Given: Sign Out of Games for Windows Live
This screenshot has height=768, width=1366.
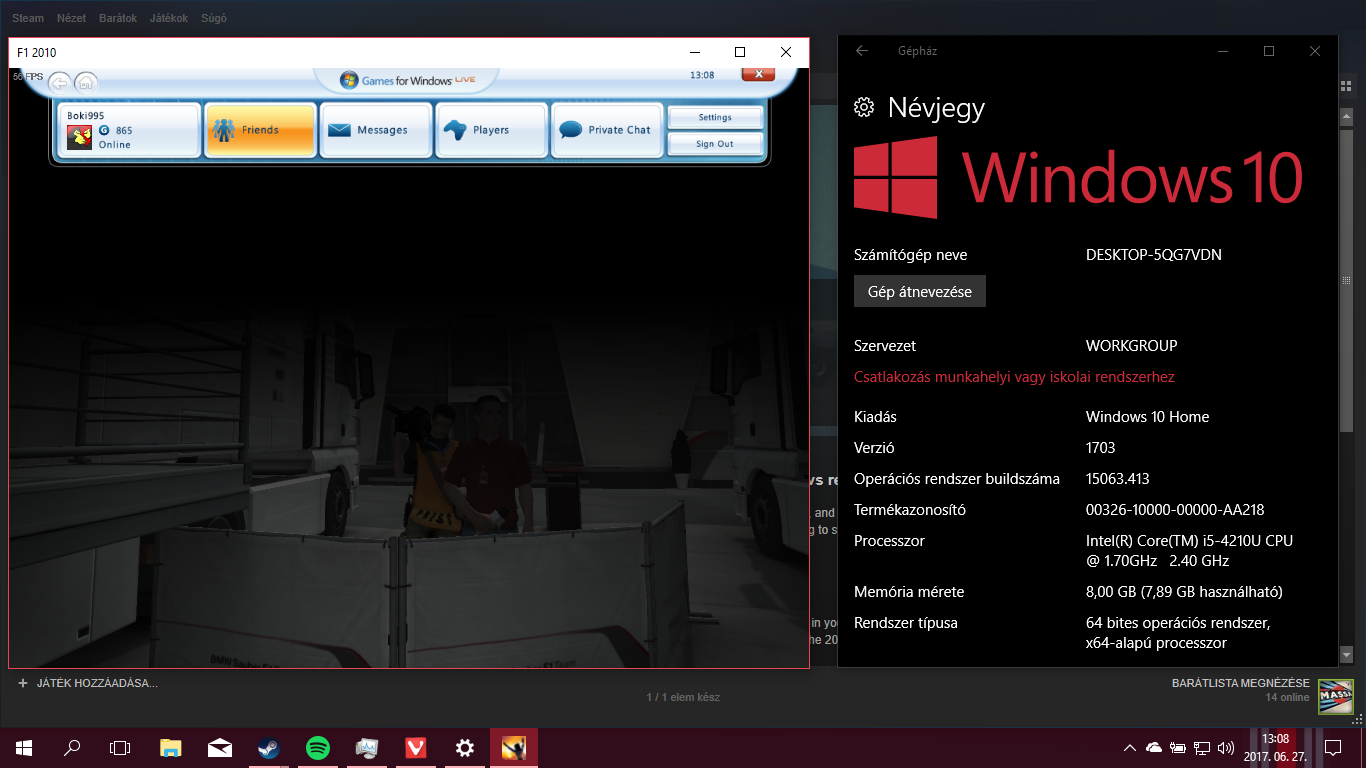Looking at the screenshot, I should tap(715, 144).
